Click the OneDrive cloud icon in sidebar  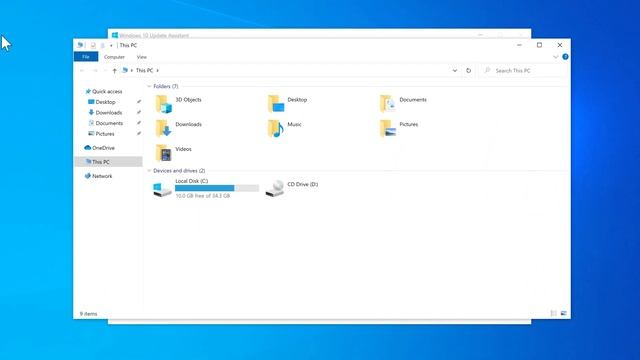[x=87, y=148]
